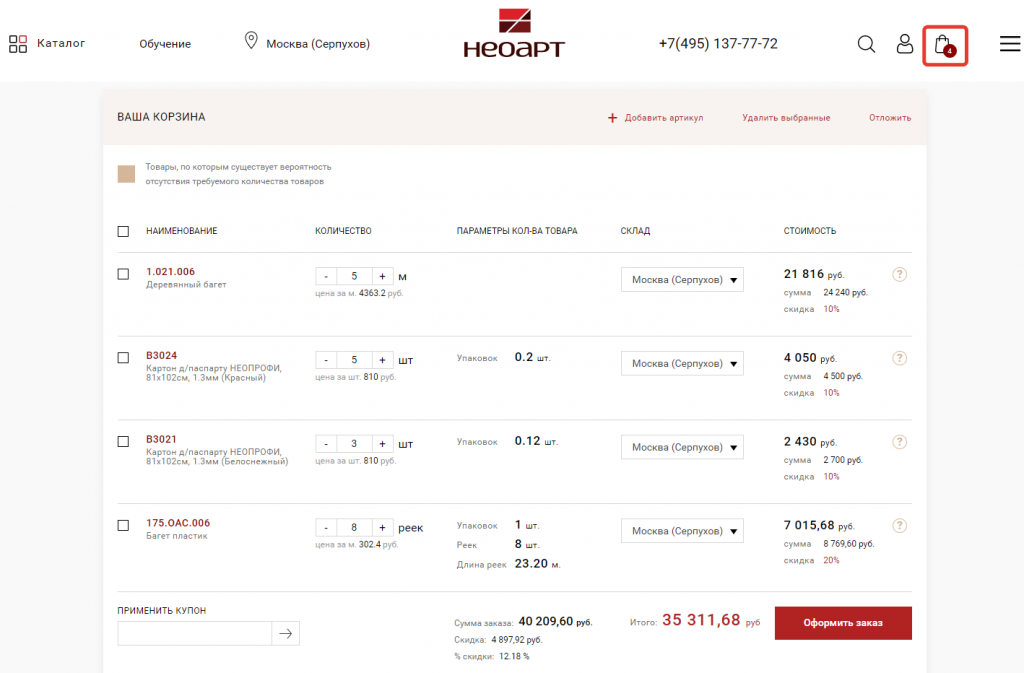Screen dimensions: 1024x673
Task: Click help icon for item 1.021.006
Action: [x=899, y=274]
